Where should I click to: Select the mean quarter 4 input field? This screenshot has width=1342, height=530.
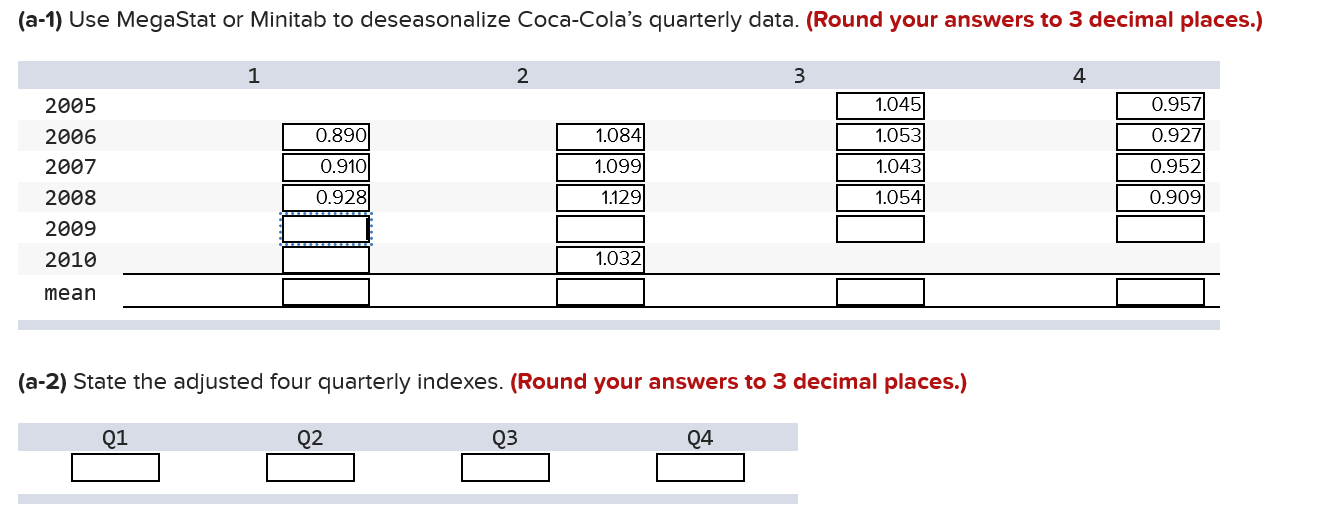pyautogui.click(x=1160, y=292)
